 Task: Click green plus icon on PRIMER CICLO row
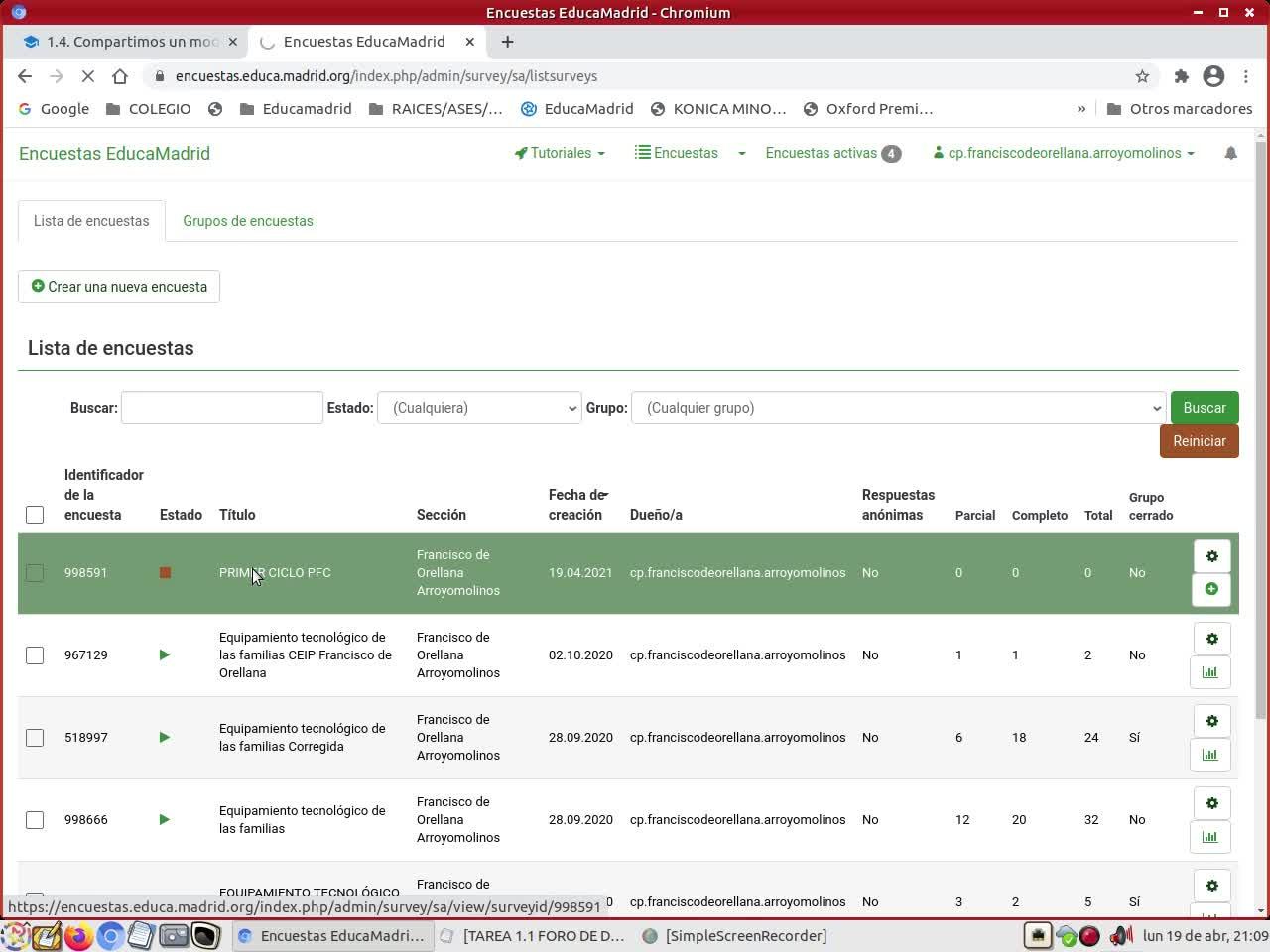click(1211, 589)
